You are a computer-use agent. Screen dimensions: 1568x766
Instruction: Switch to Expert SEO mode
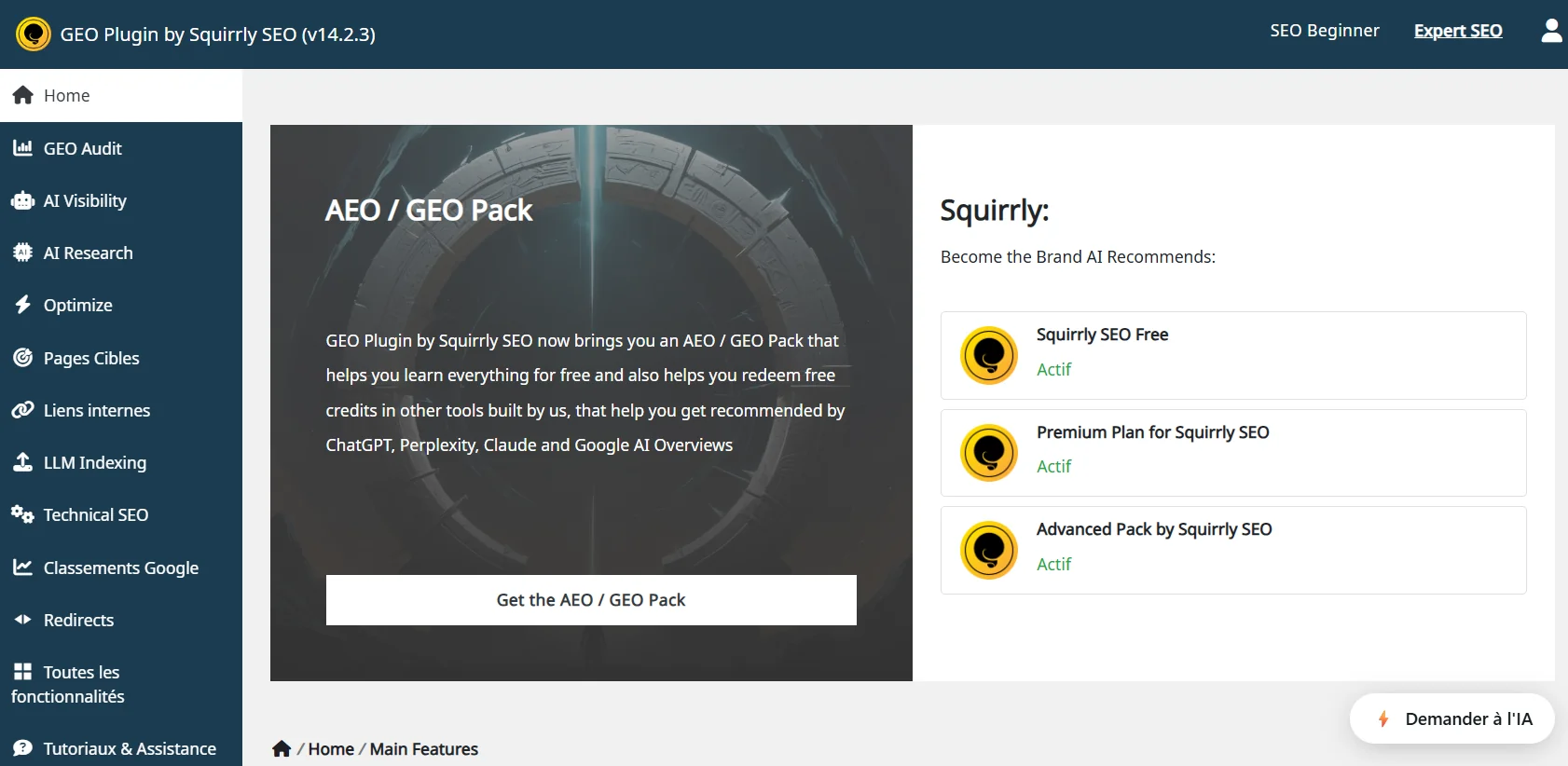tap(1458, 31)
